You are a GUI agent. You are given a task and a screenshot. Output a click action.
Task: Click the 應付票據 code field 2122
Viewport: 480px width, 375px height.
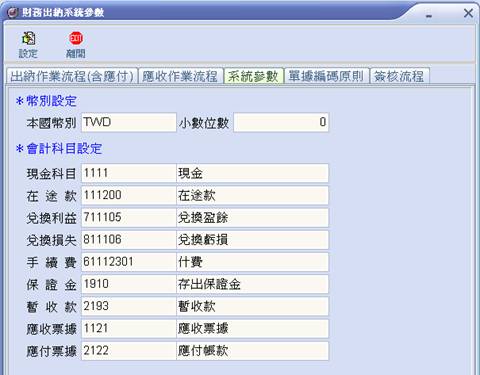coord(129,351)
